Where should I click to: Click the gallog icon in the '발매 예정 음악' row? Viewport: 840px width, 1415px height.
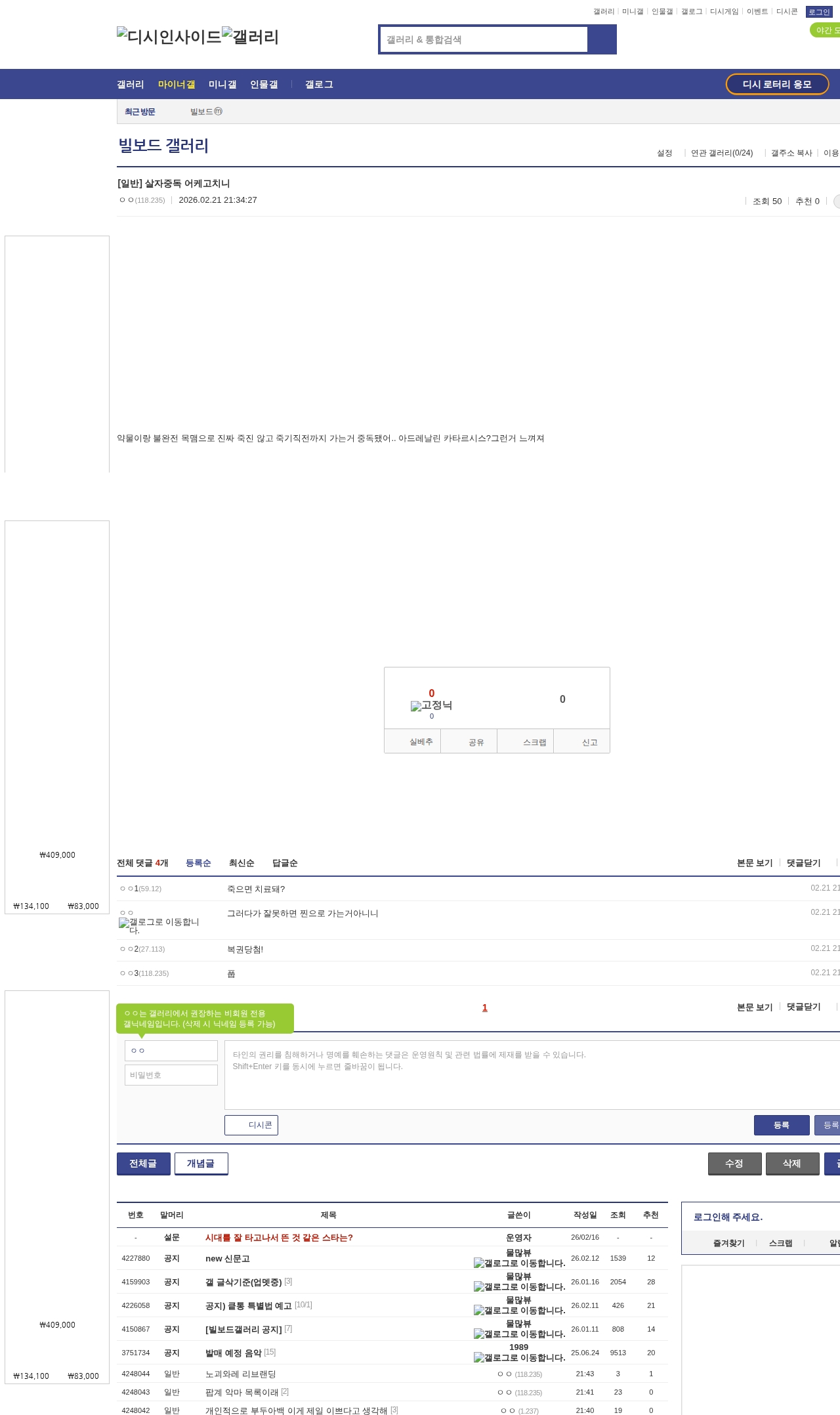479,1358
